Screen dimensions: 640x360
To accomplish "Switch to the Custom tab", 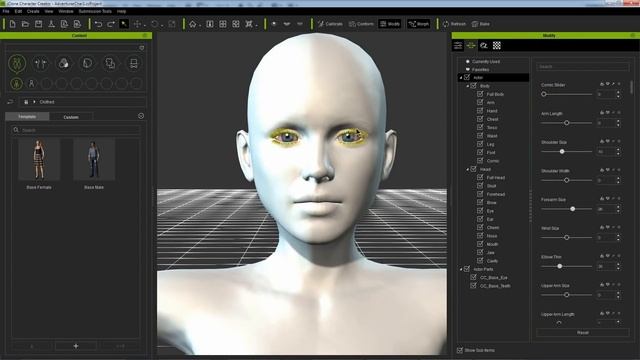I will [x=71, y=117].
